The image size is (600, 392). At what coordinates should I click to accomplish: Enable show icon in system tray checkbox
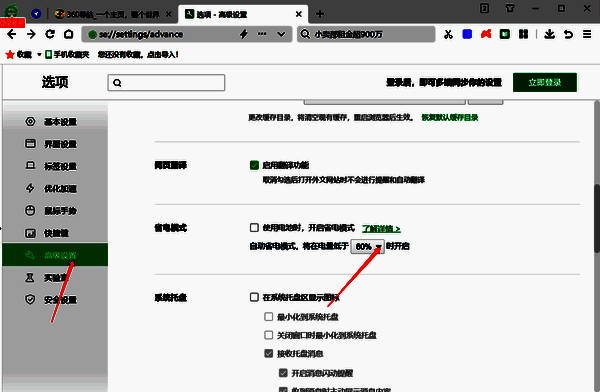(x=254, y=297)
